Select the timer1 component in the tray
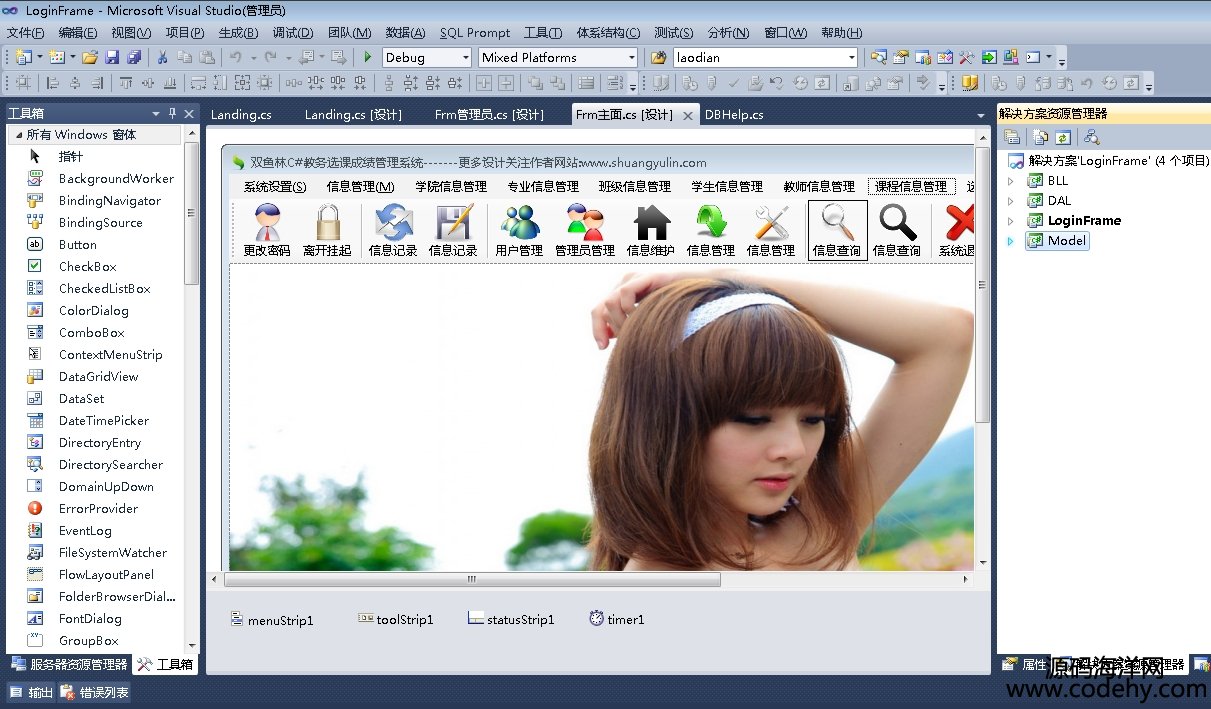Viewport: 1211px width, 709px height. tap(617, 620)
